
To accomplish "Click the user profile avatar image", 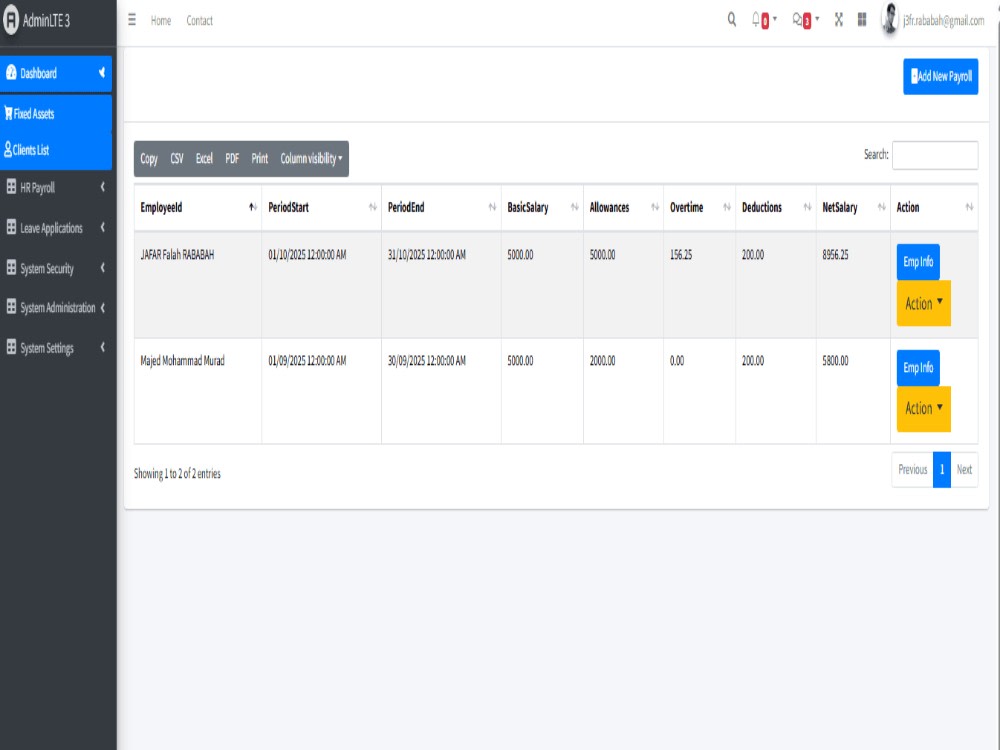I will point(890,19).
